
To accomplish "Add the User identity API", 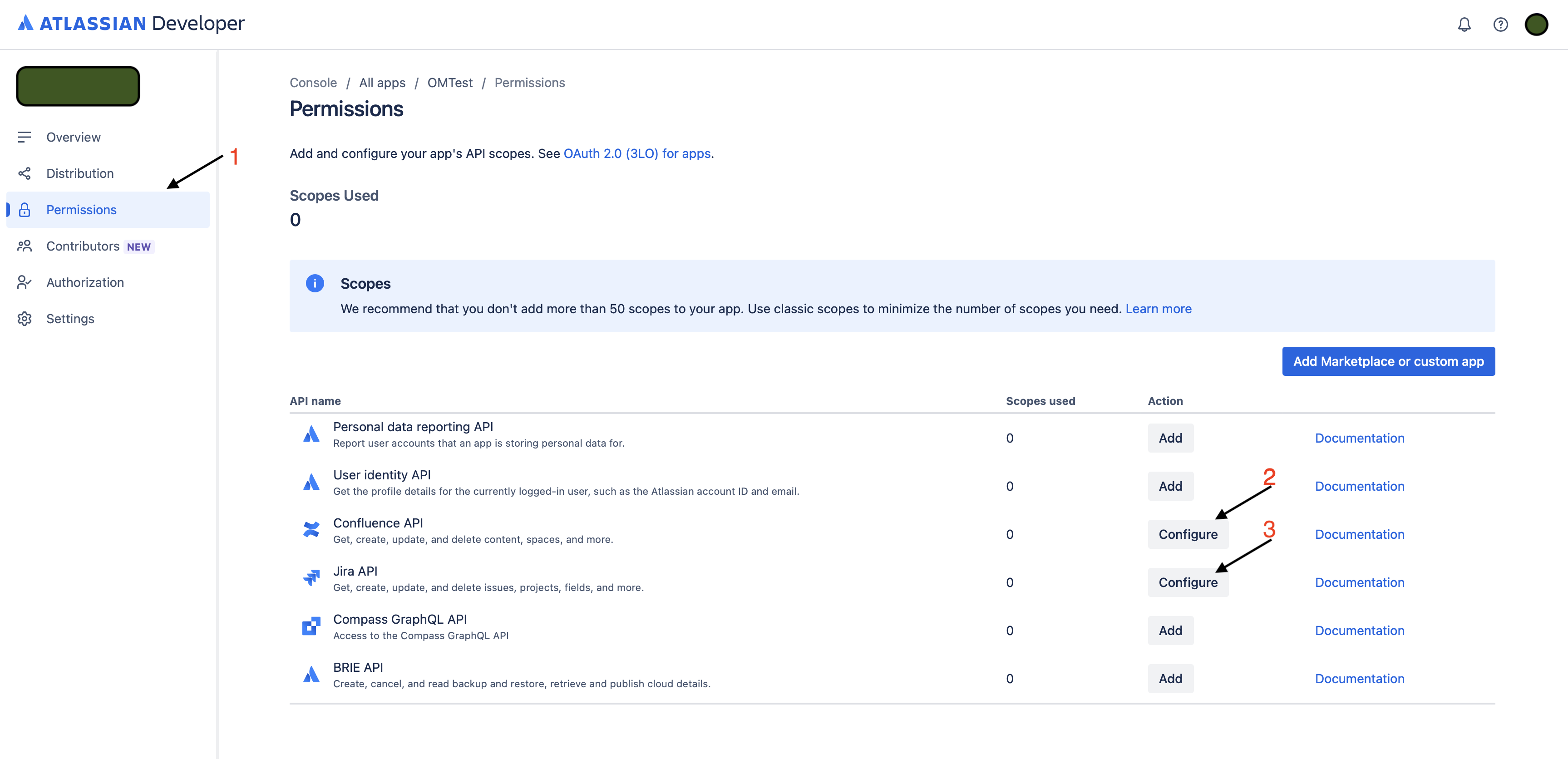I will tap(1170, 486).
